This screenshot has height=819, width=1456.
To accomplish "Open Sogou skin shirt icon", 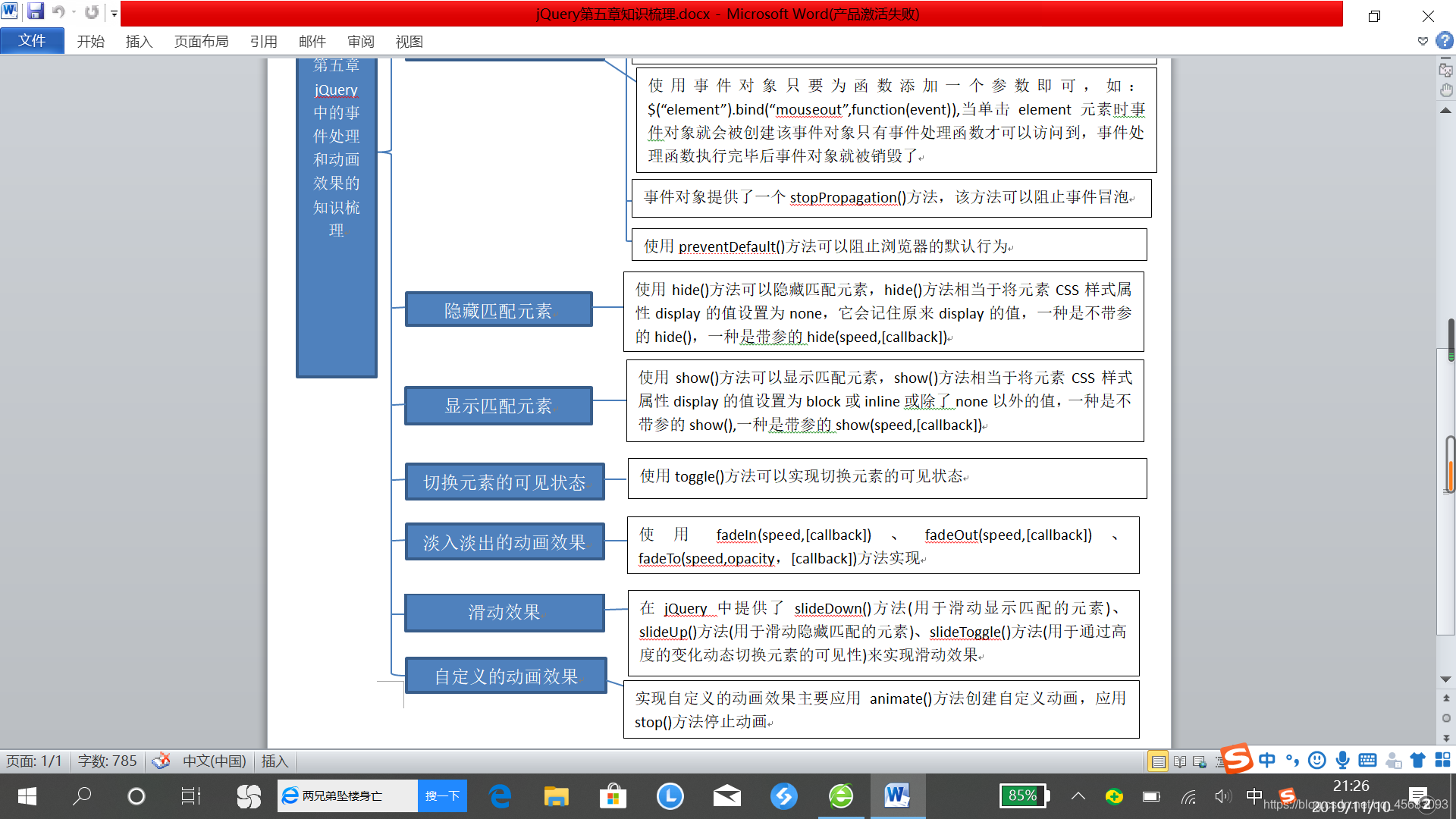I will 1417,760.
